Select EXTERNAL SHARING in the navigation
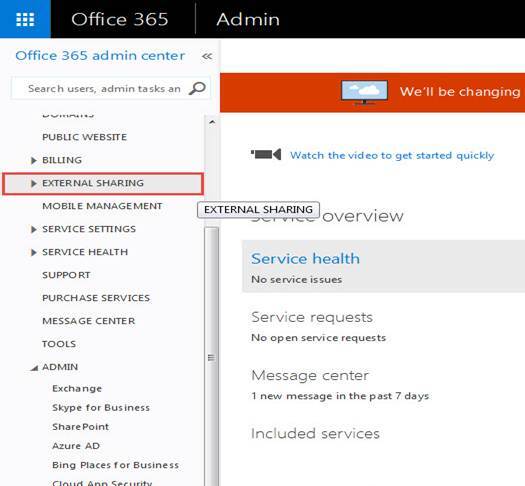 [93, 183]
